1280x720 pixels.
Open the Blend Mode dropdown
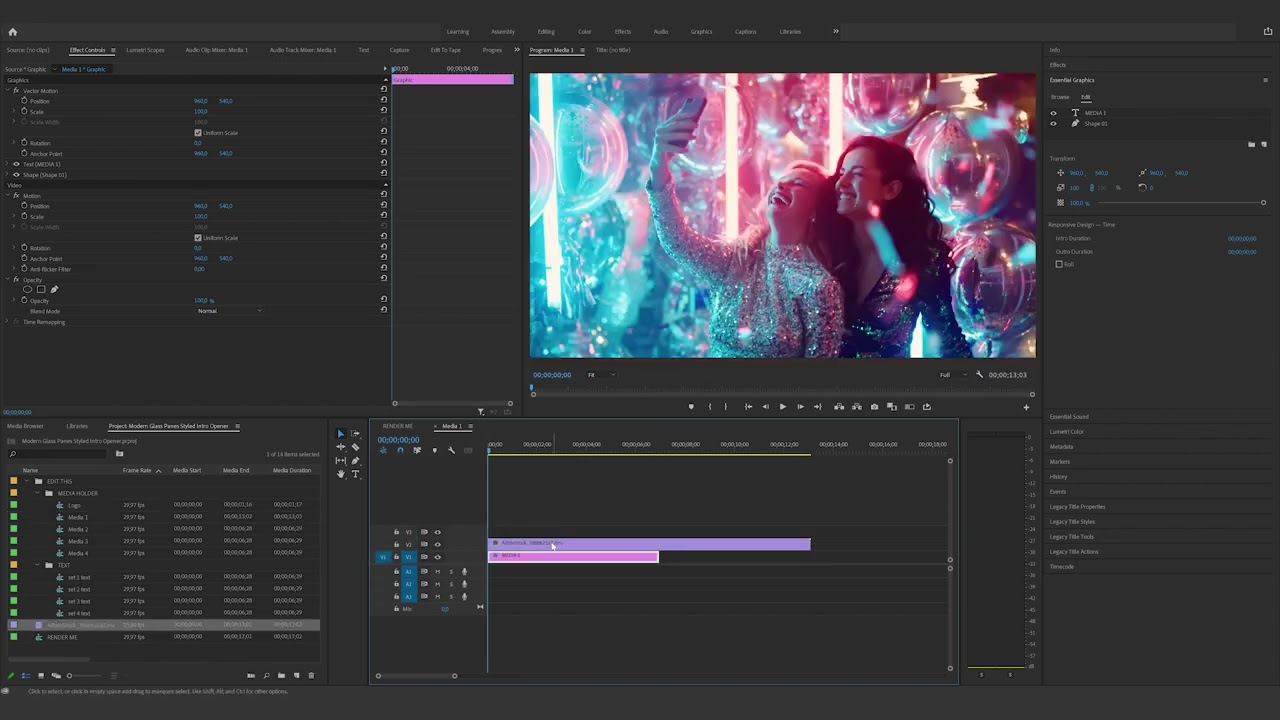[230, 311]
